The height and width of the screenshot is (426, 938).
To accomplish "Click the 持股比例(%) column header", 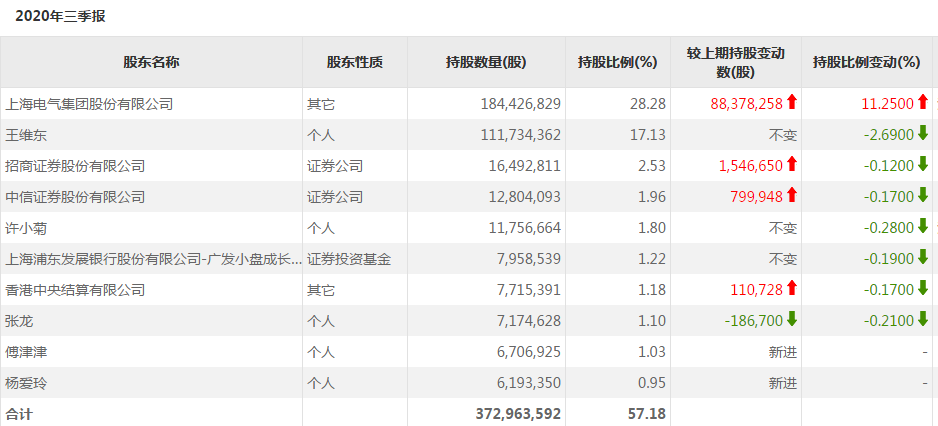I will [617, 62].
